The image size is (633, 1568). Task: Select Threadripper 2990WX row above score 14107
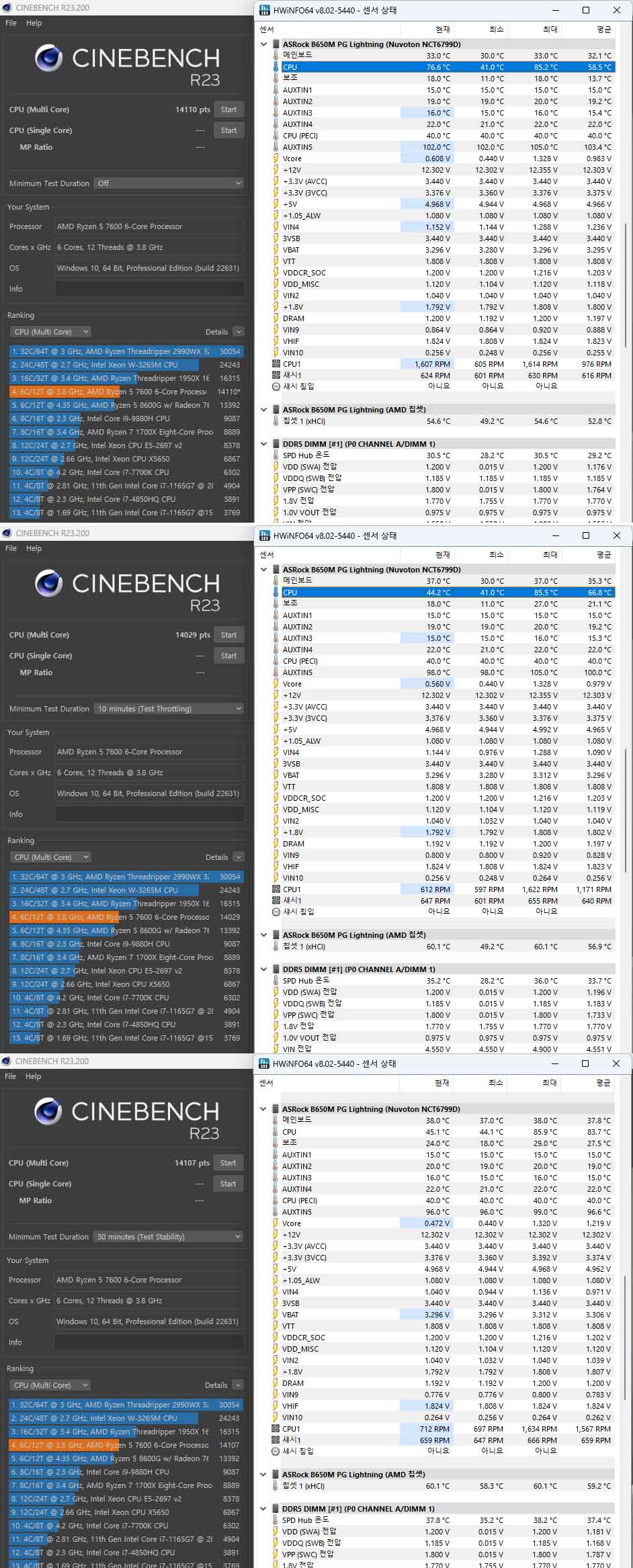point(126,1405)
